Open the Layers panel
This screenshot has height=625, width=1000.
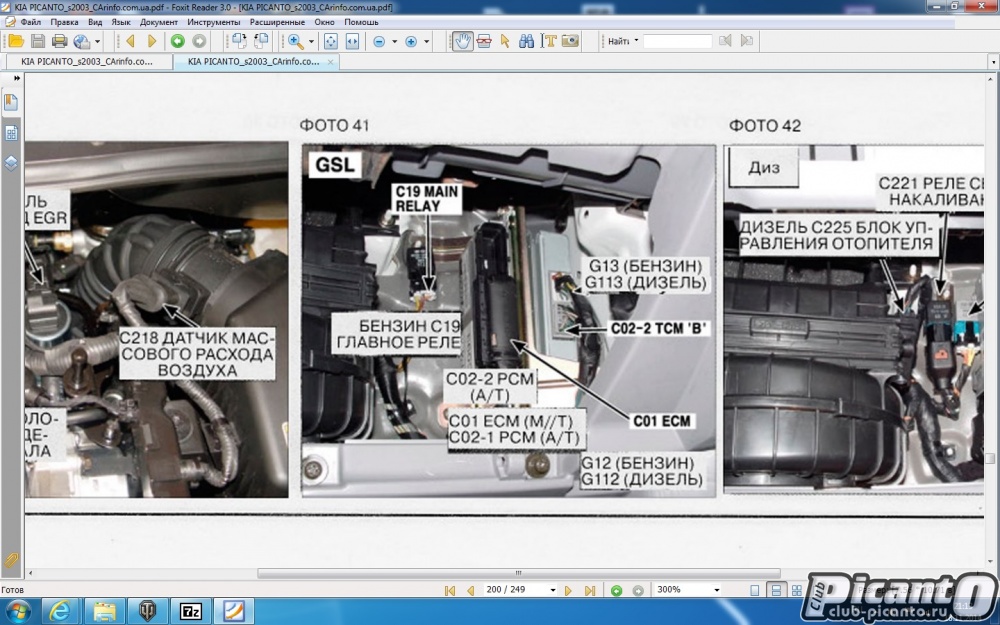tap(11, 163)
